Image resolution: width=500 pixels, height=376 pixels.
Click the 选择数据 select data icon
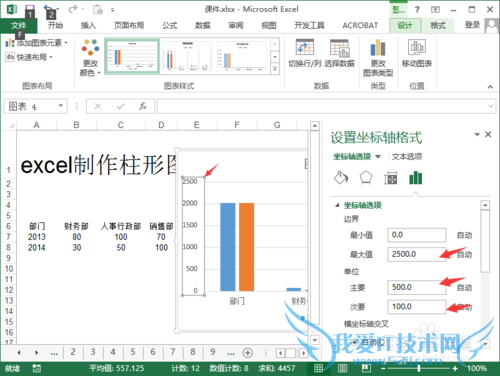pos(340,48)
